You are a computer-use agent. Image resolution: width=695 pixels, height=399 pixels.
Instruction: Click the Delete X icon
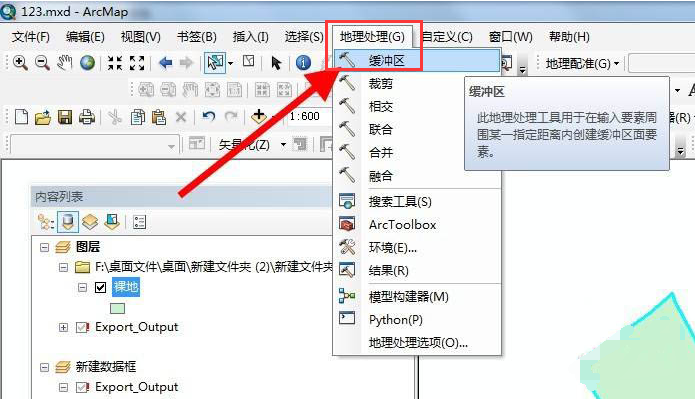click(x=181, y=117)
